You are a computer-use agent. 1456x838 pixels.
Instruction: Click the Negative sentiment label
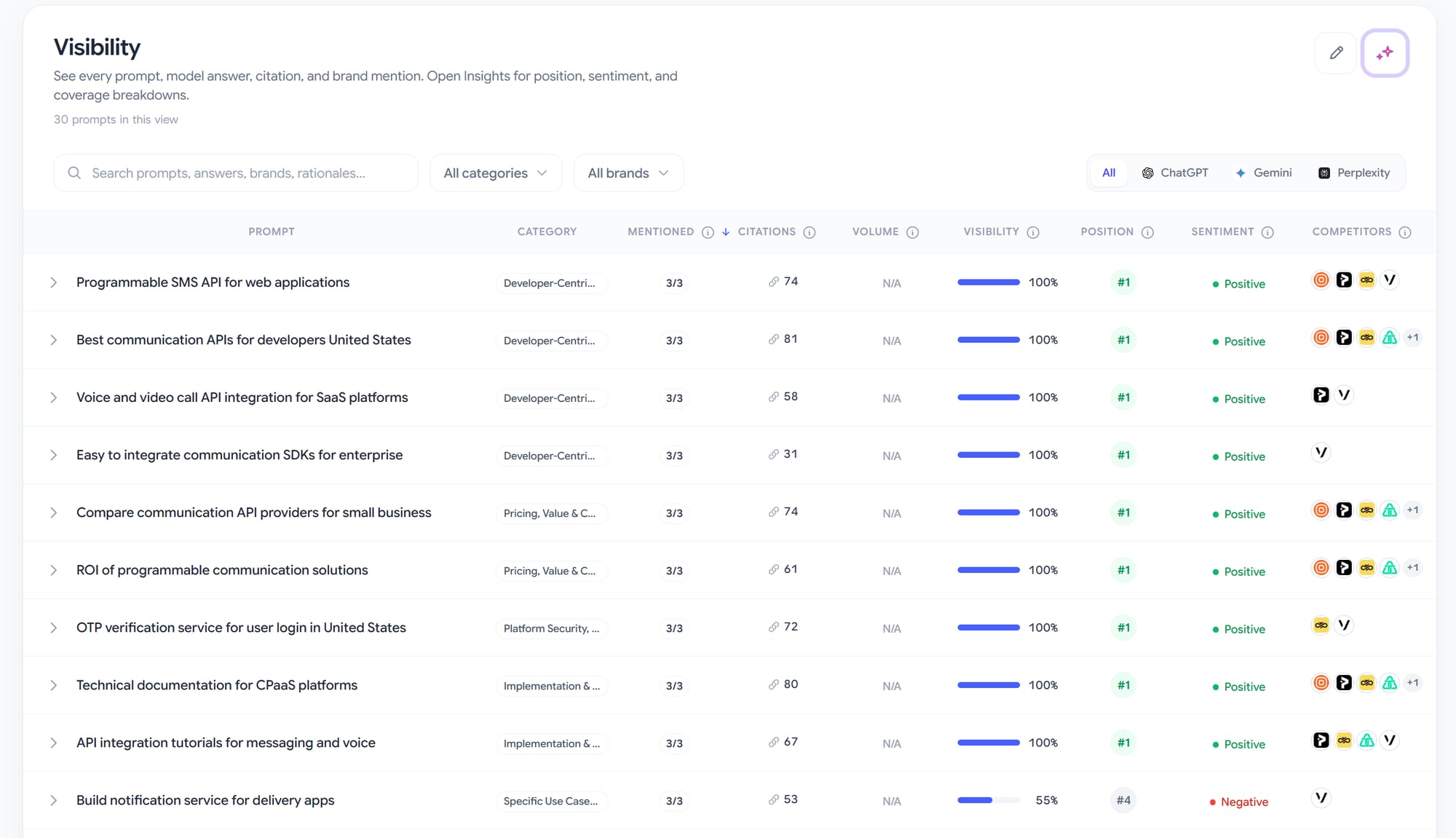tap(1239, 802)
